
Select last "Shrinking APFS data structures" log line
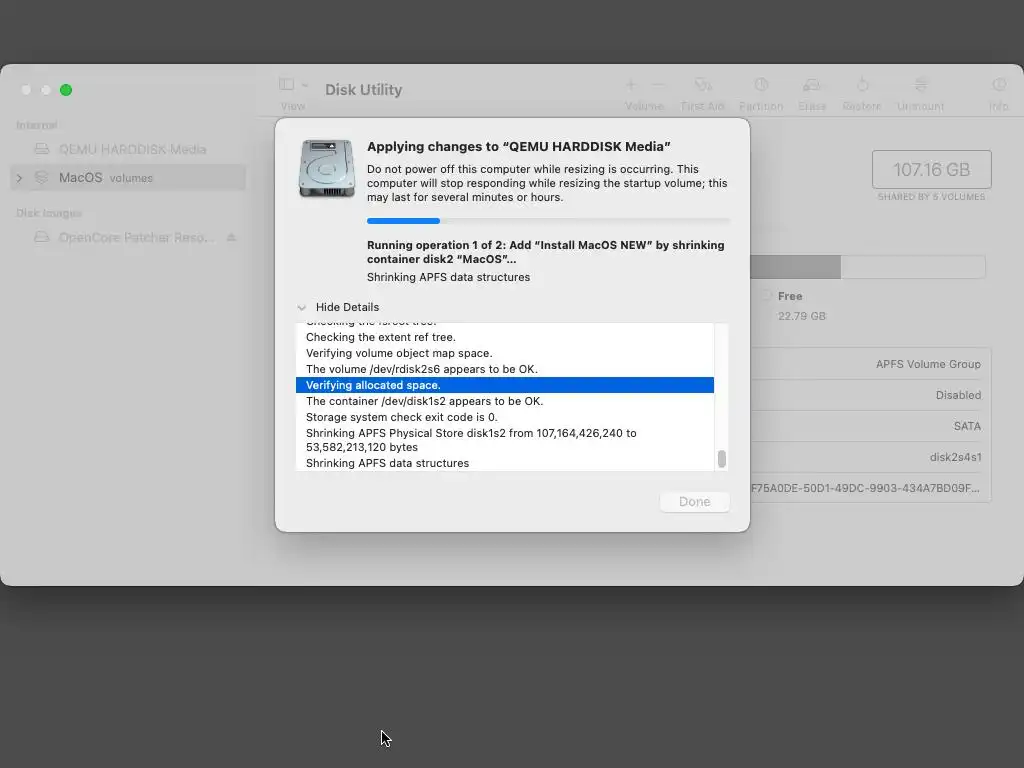[505, 463]
